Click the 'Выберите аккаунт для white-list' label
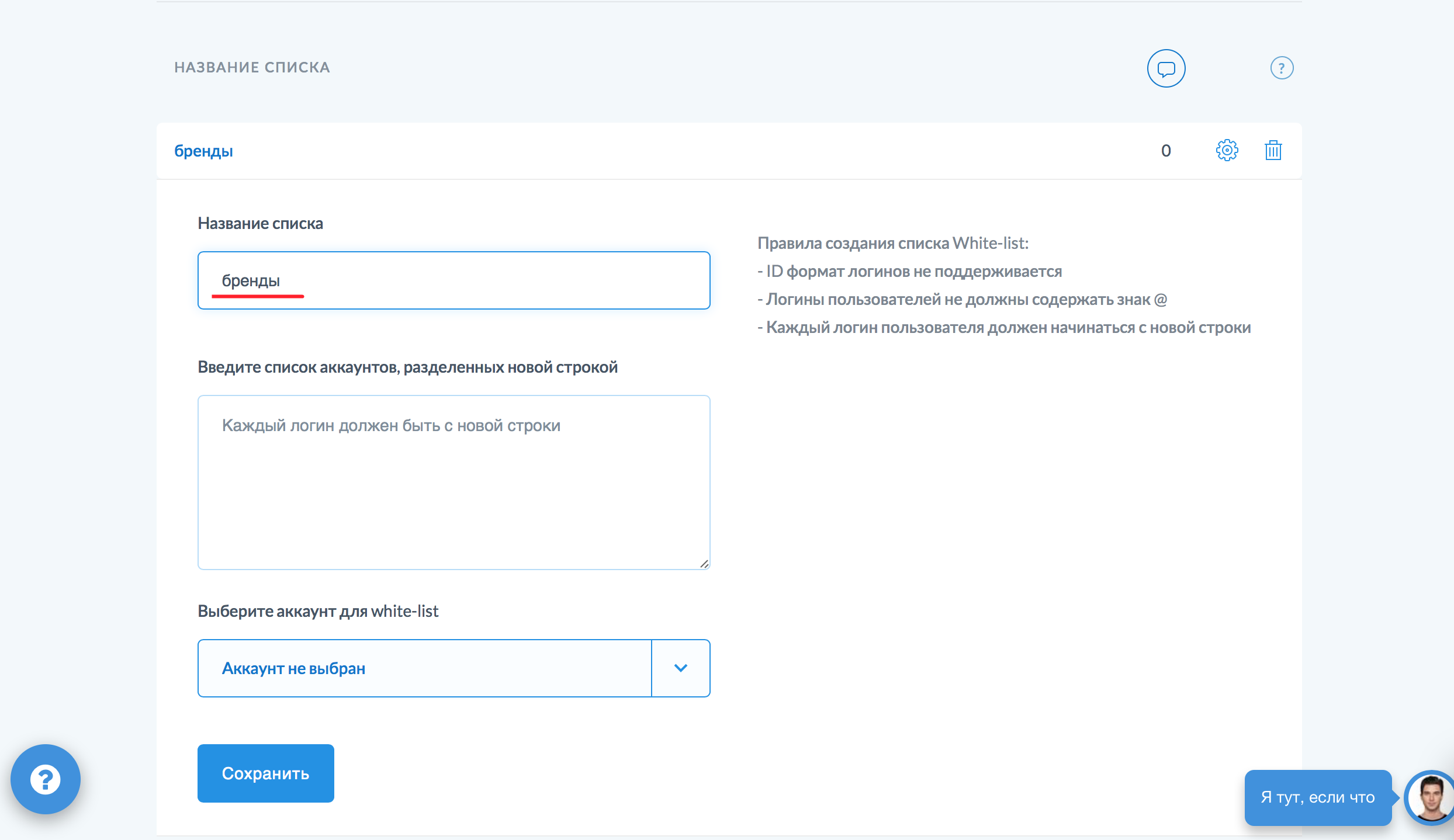 click(x=318, y=611)
